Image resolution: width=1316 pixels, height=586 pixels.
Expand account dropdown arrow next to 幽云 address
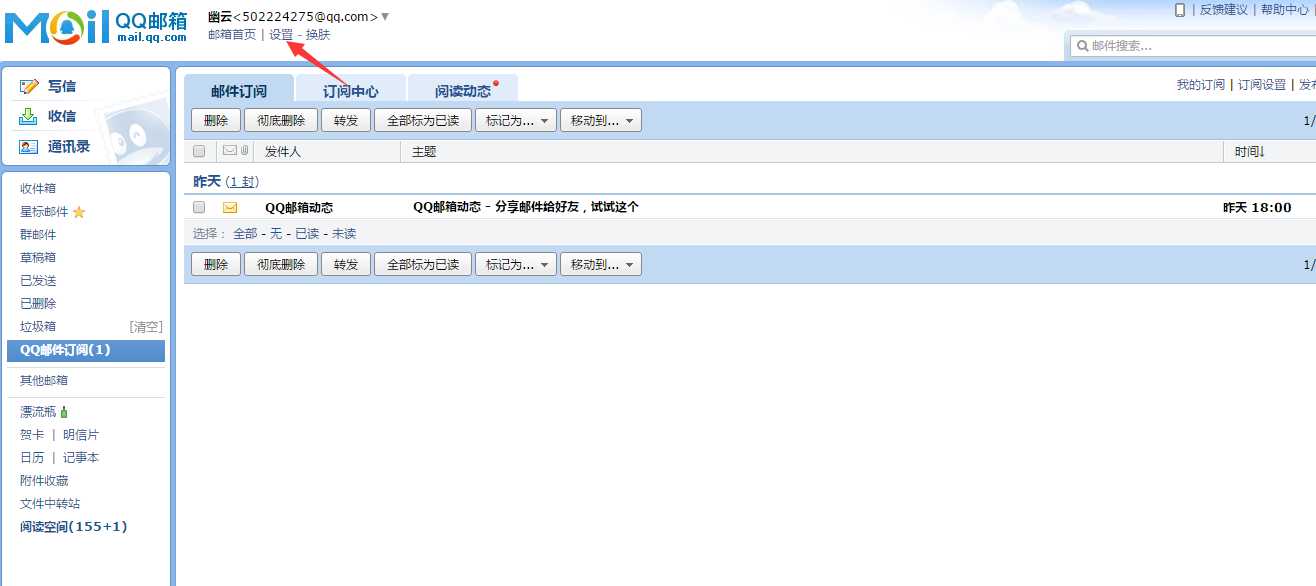pos(386,16)
